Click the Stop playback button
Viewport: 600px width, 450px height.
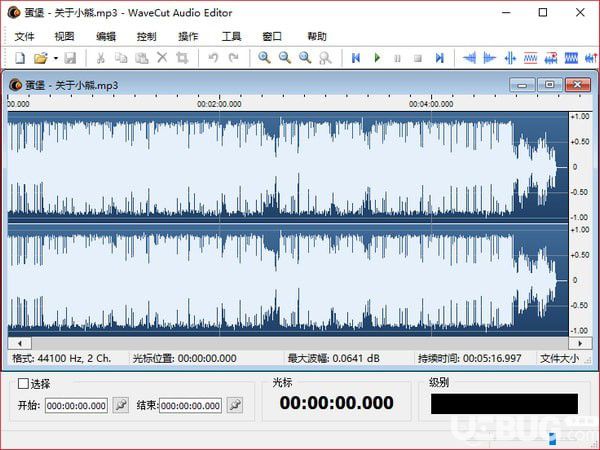tap(418, 59)
